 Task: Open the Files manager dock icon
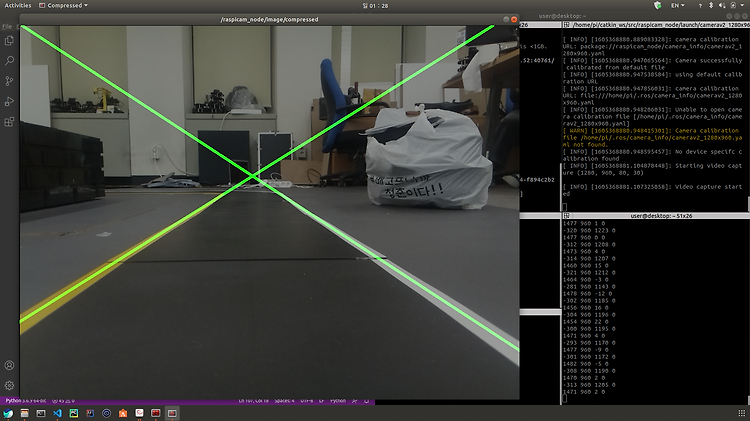pos(24,413)
